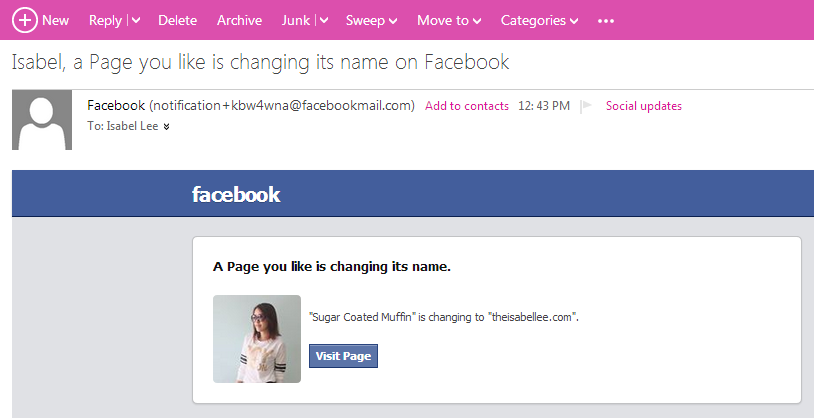This screenshot has height=418, width=814.
Task: Mark the message as Junk
Action: [296, 21]
